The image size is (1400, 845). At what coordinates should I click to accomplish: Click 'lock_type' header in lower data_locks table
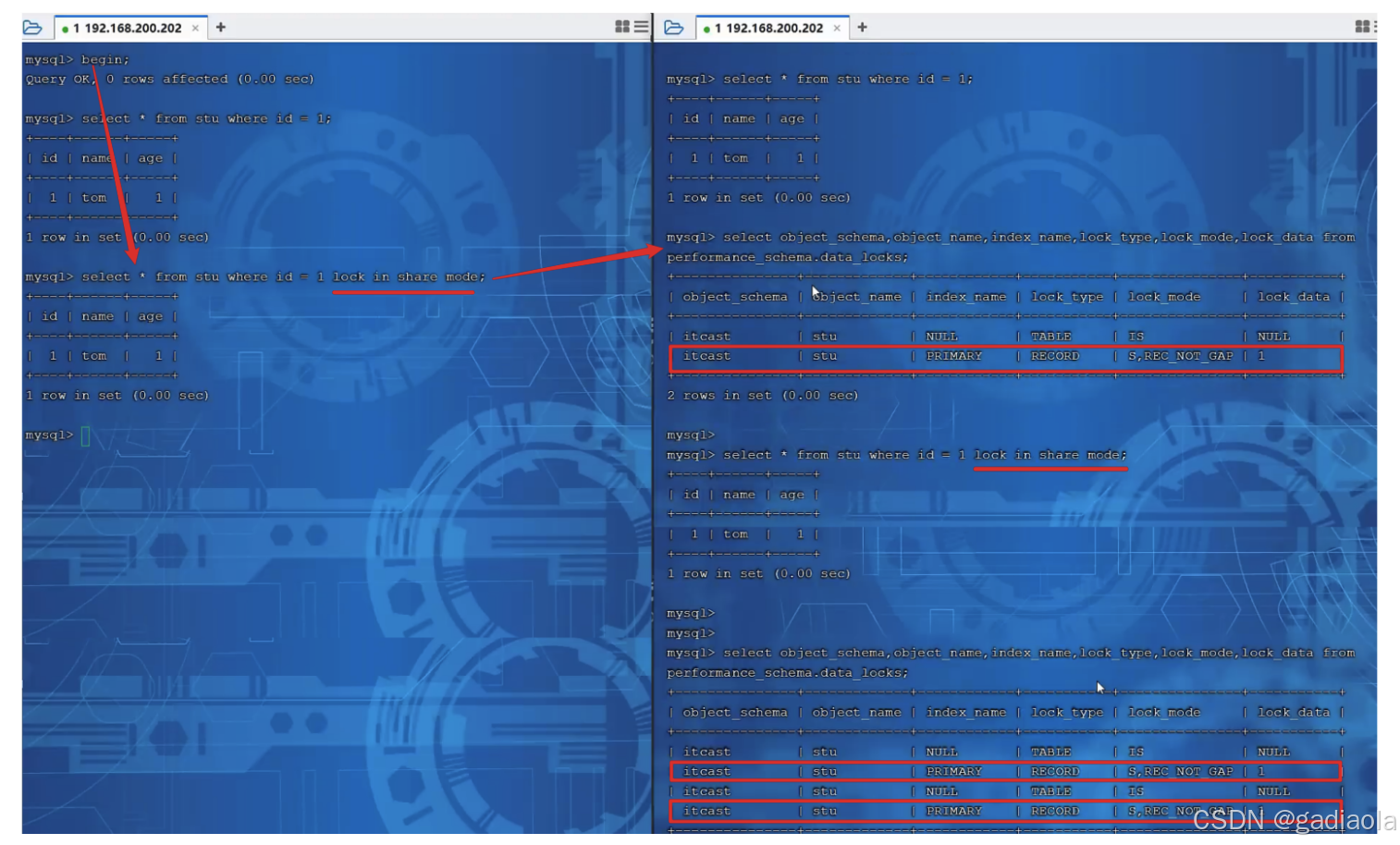1067,713
